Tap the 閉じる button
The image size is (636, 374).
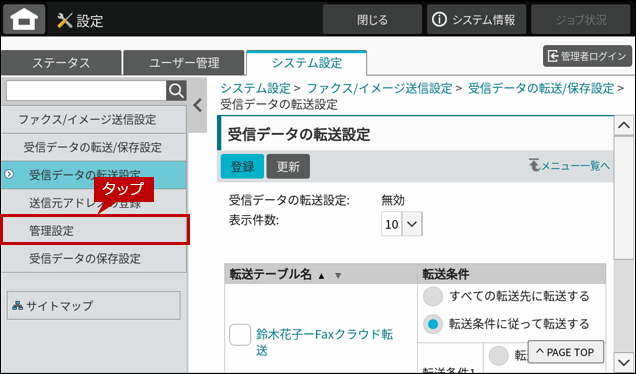click(x=372, y=19)
